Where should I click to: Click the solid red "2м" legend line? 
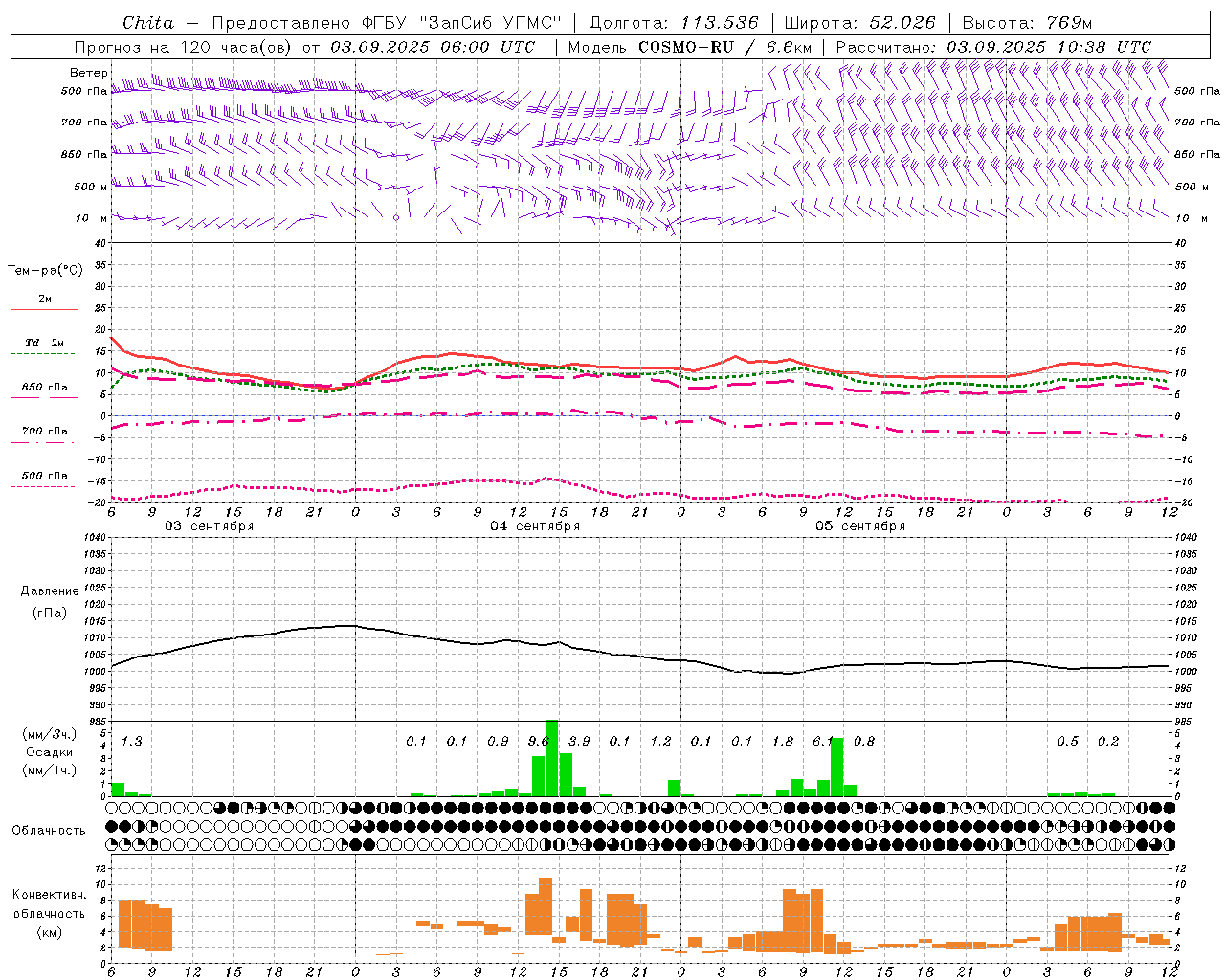click(44, 309)
